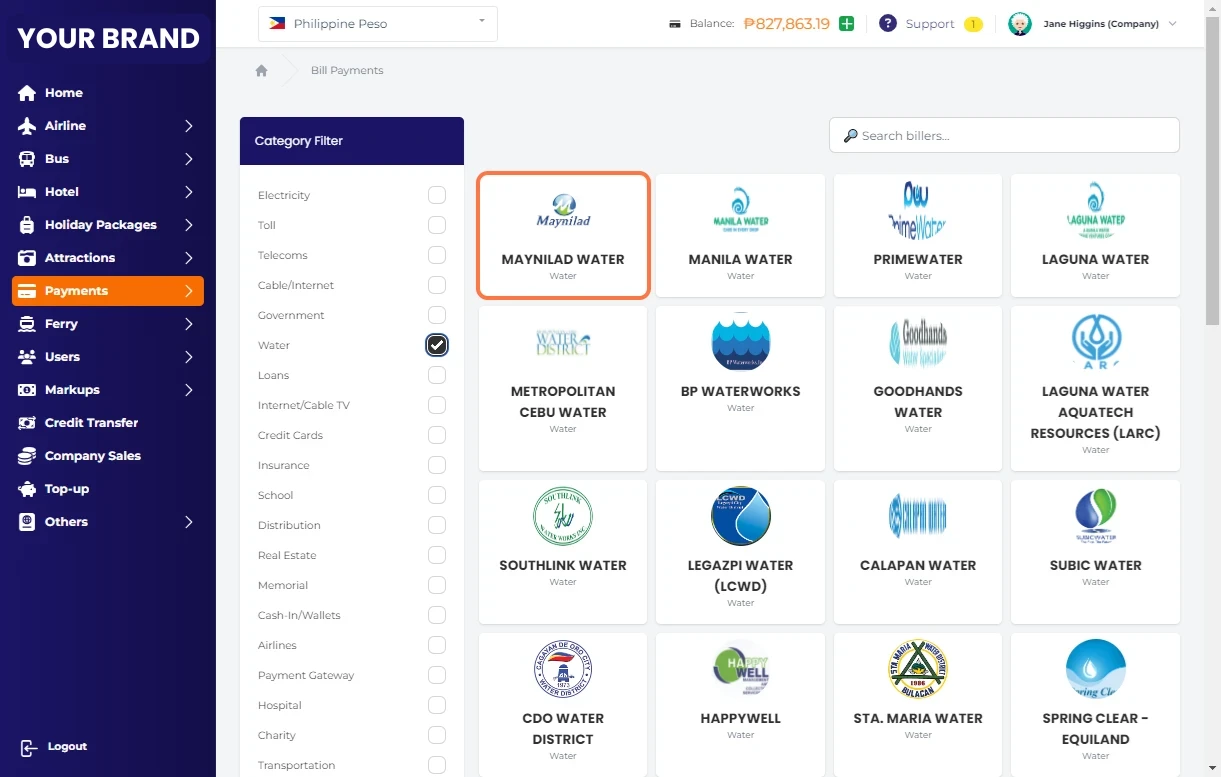
Task: Open the user avatar picture
Action: (x=1019, y=24)
